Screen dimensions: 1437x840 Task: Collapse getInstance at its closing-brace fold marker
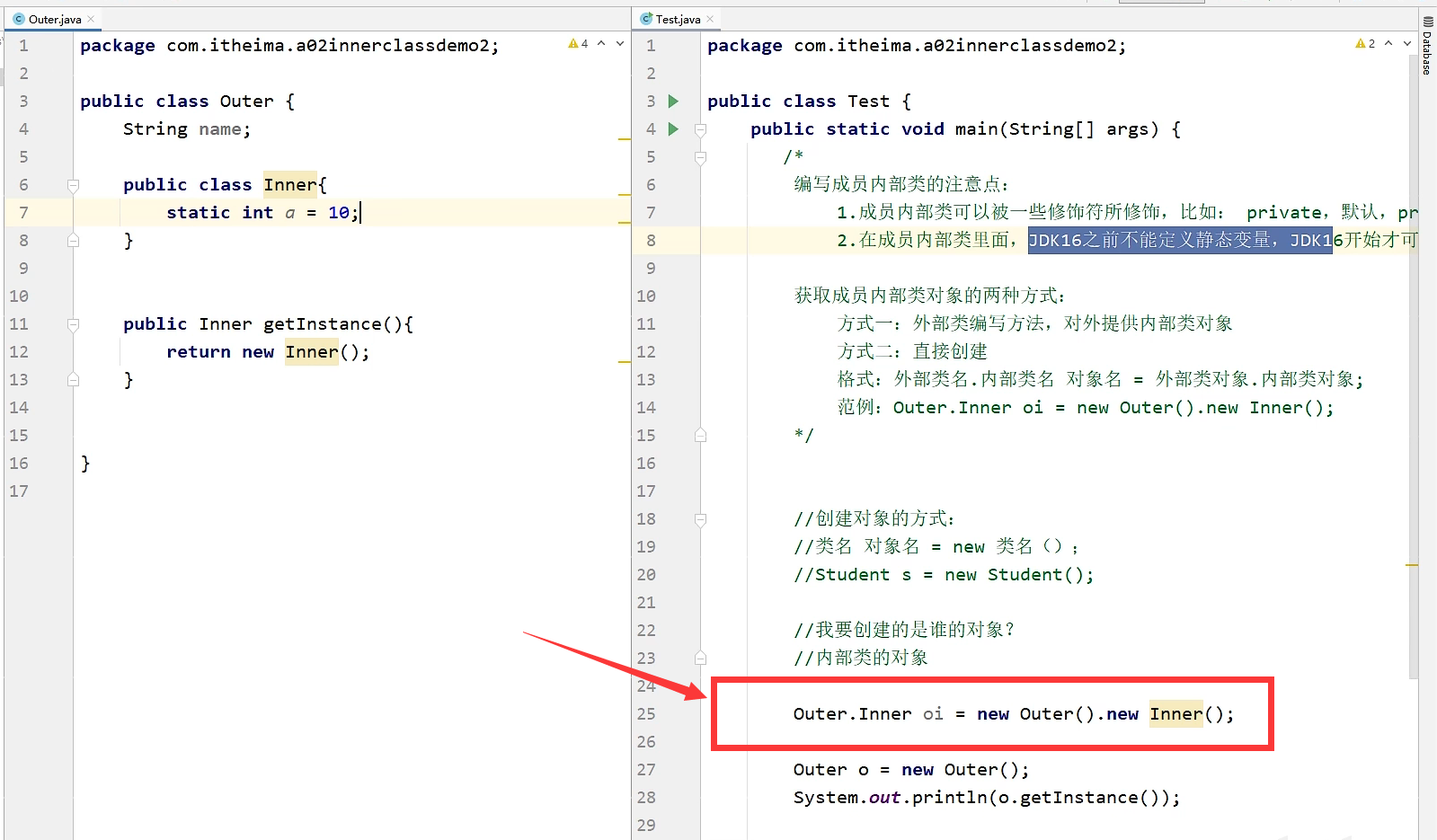click(x=73, y=380)
